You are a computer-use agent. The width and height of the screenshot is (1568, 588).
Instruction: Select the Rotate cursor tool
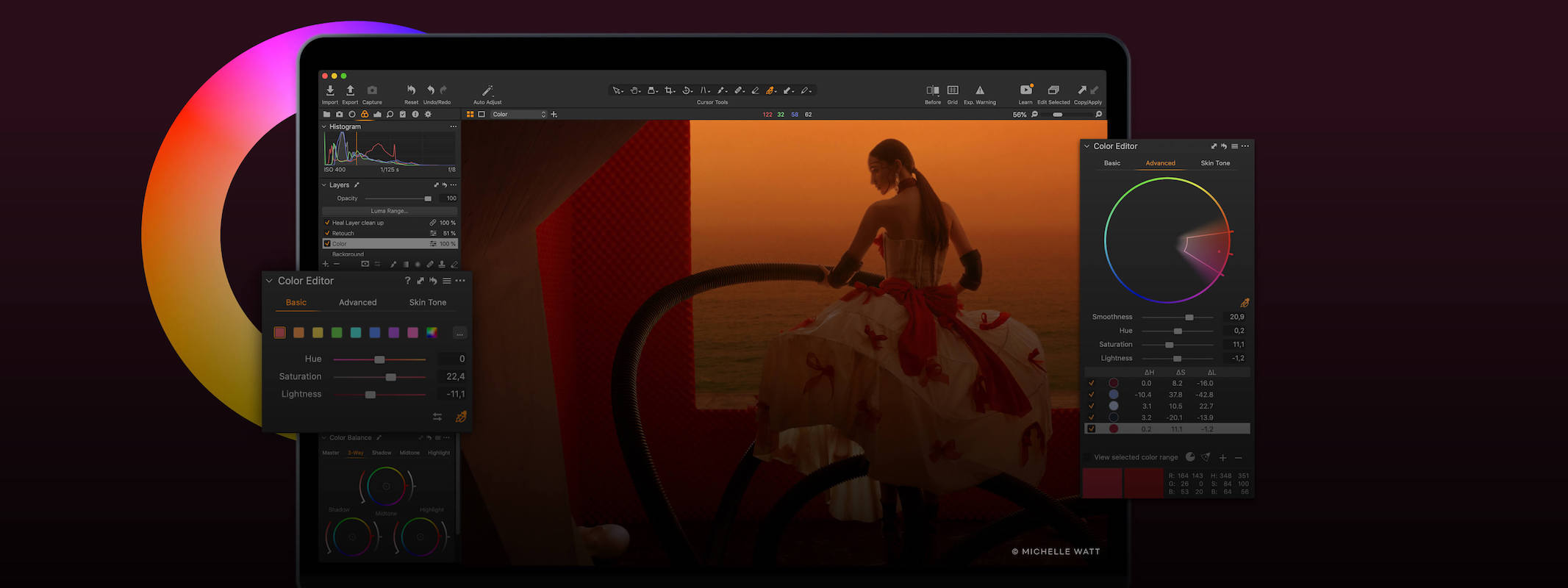click(687, 90)
